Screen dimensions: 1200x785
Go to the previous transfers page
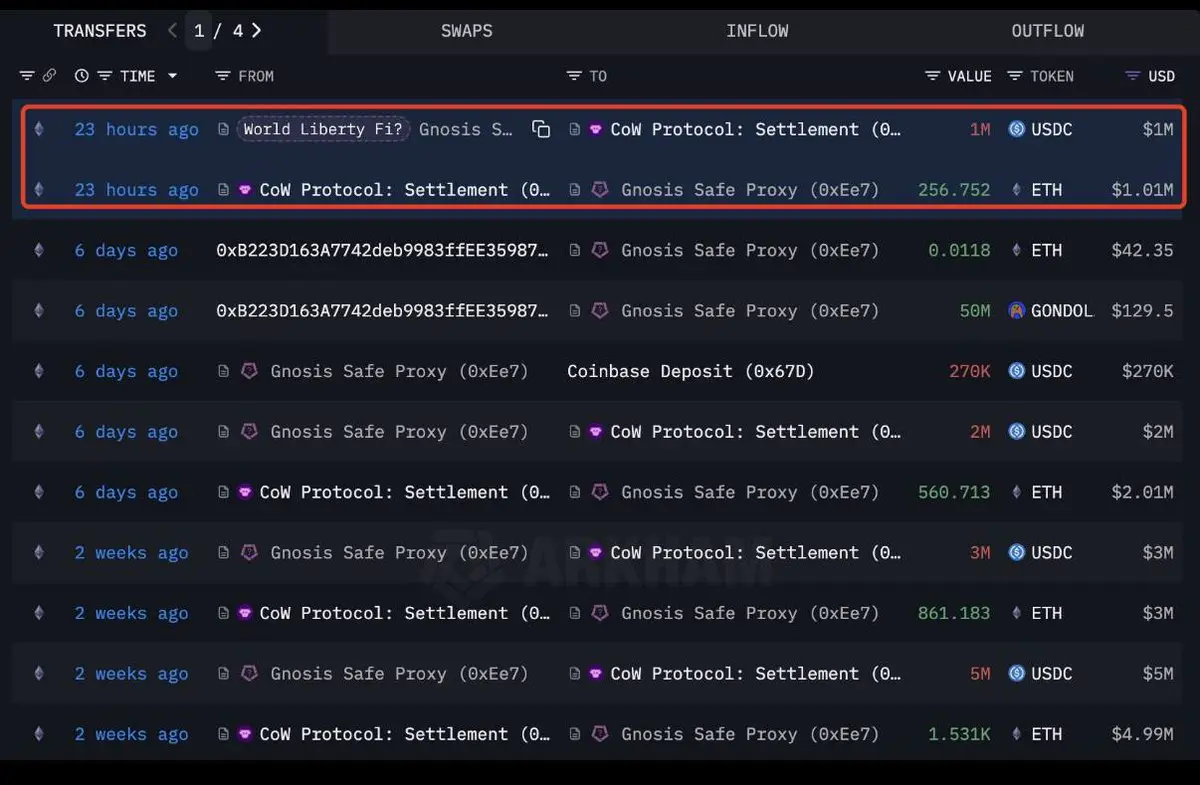[x=173, y=31]
